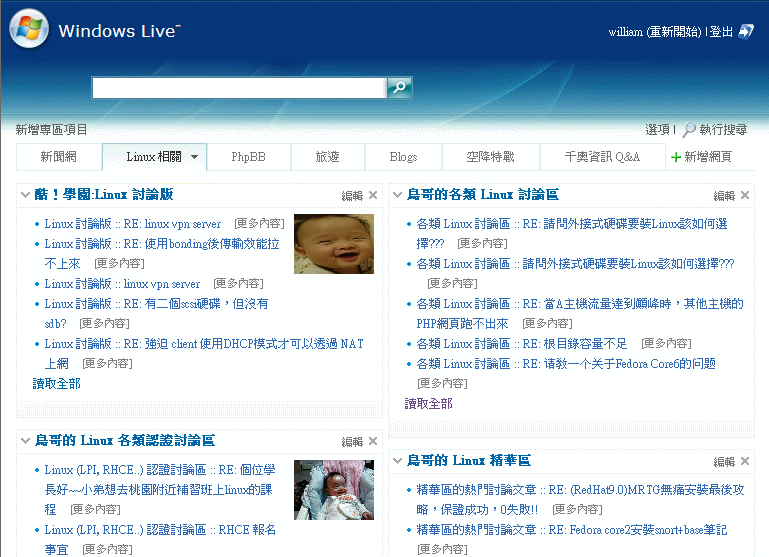Click the Windows Live logo orb

click(29, 29)
